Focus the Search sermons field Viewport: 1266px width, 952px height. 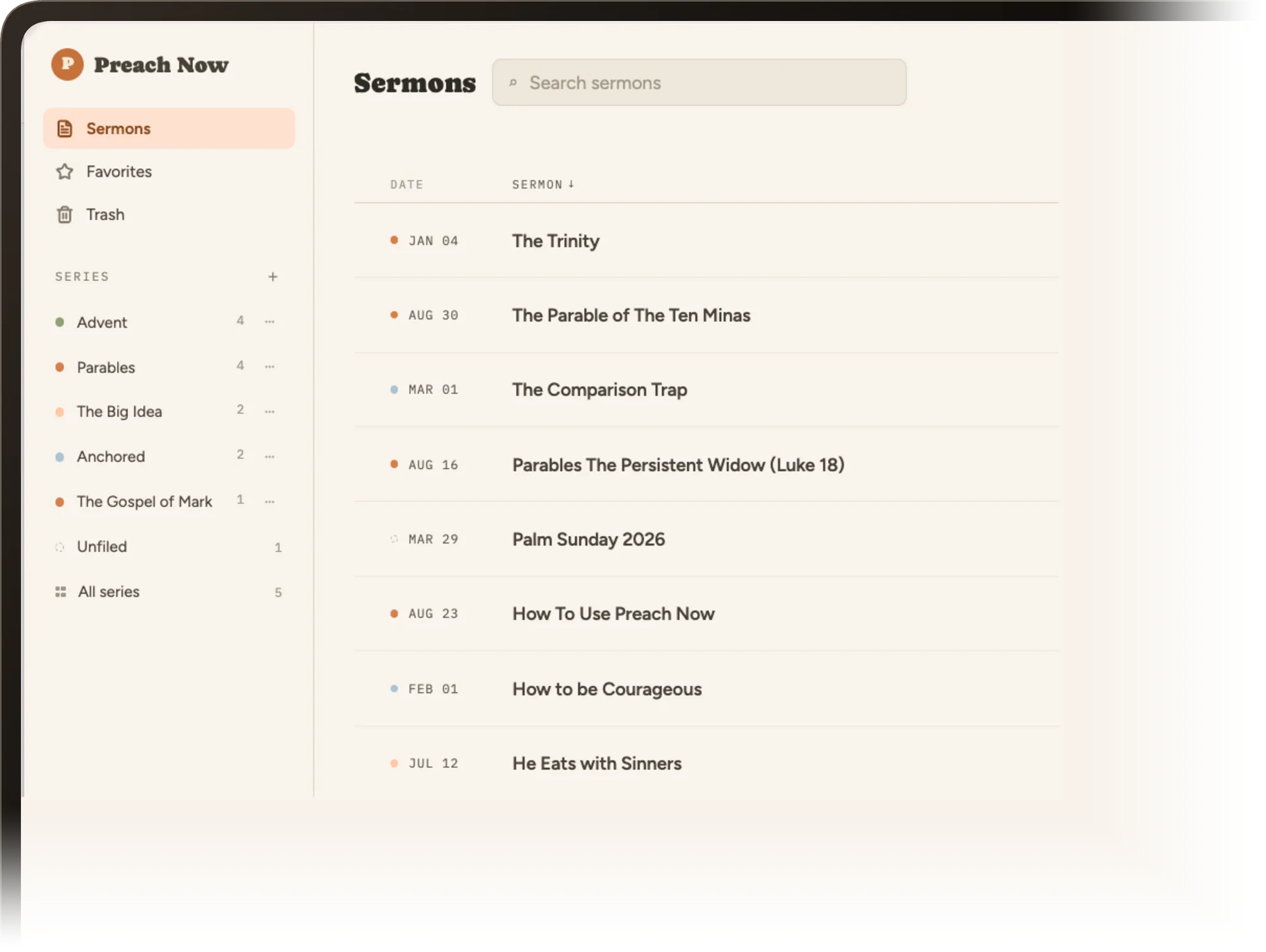[699, 82]
